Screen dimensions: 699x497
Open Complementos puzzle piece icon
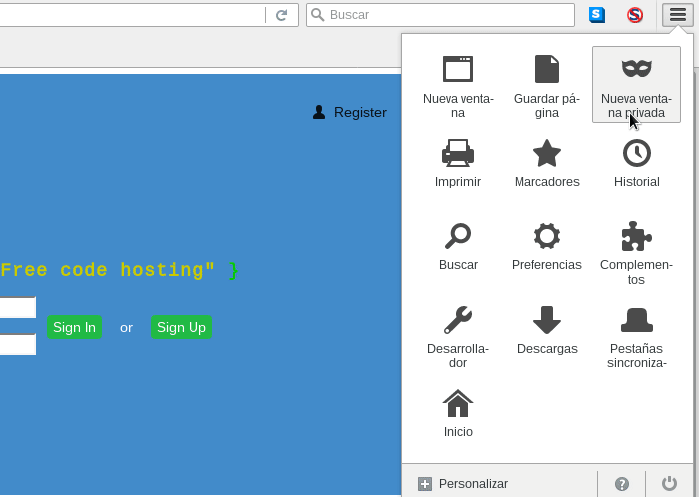pos(636,236)
